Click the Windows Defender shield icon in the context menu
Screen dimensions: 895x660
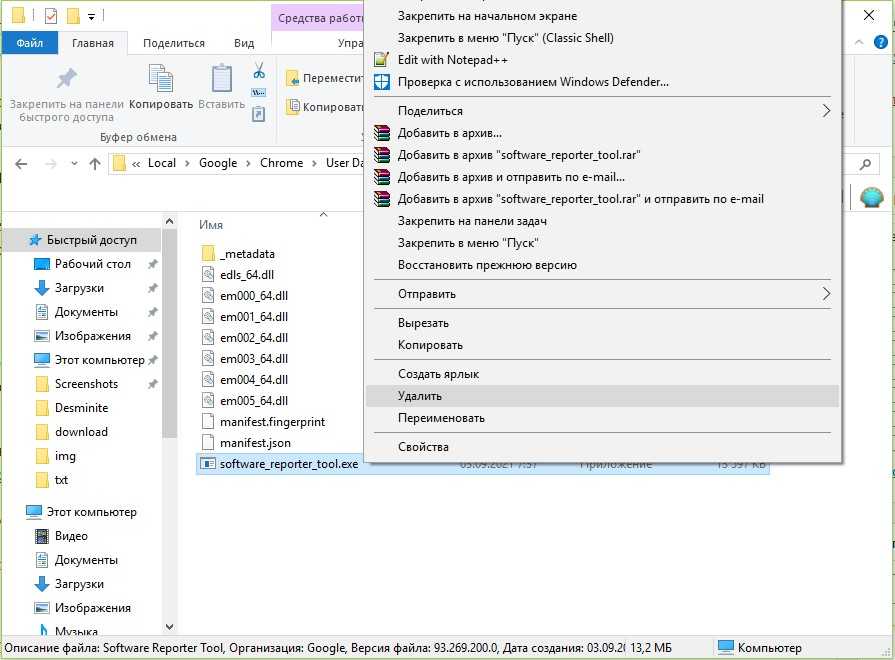pyautogui.click(x=381, y=82)
